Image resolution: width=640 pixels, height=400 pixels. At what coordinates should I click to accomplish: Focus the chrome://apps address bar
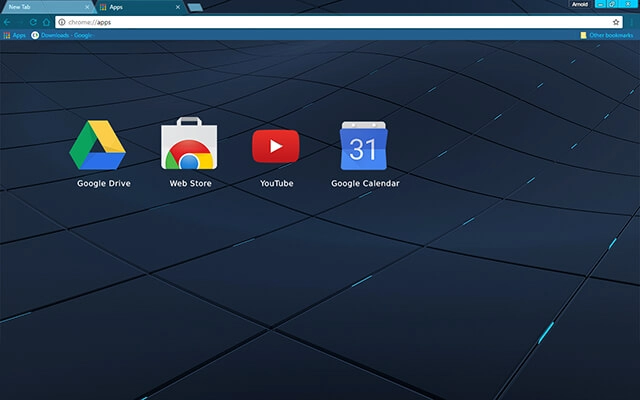tap(339, 22)
